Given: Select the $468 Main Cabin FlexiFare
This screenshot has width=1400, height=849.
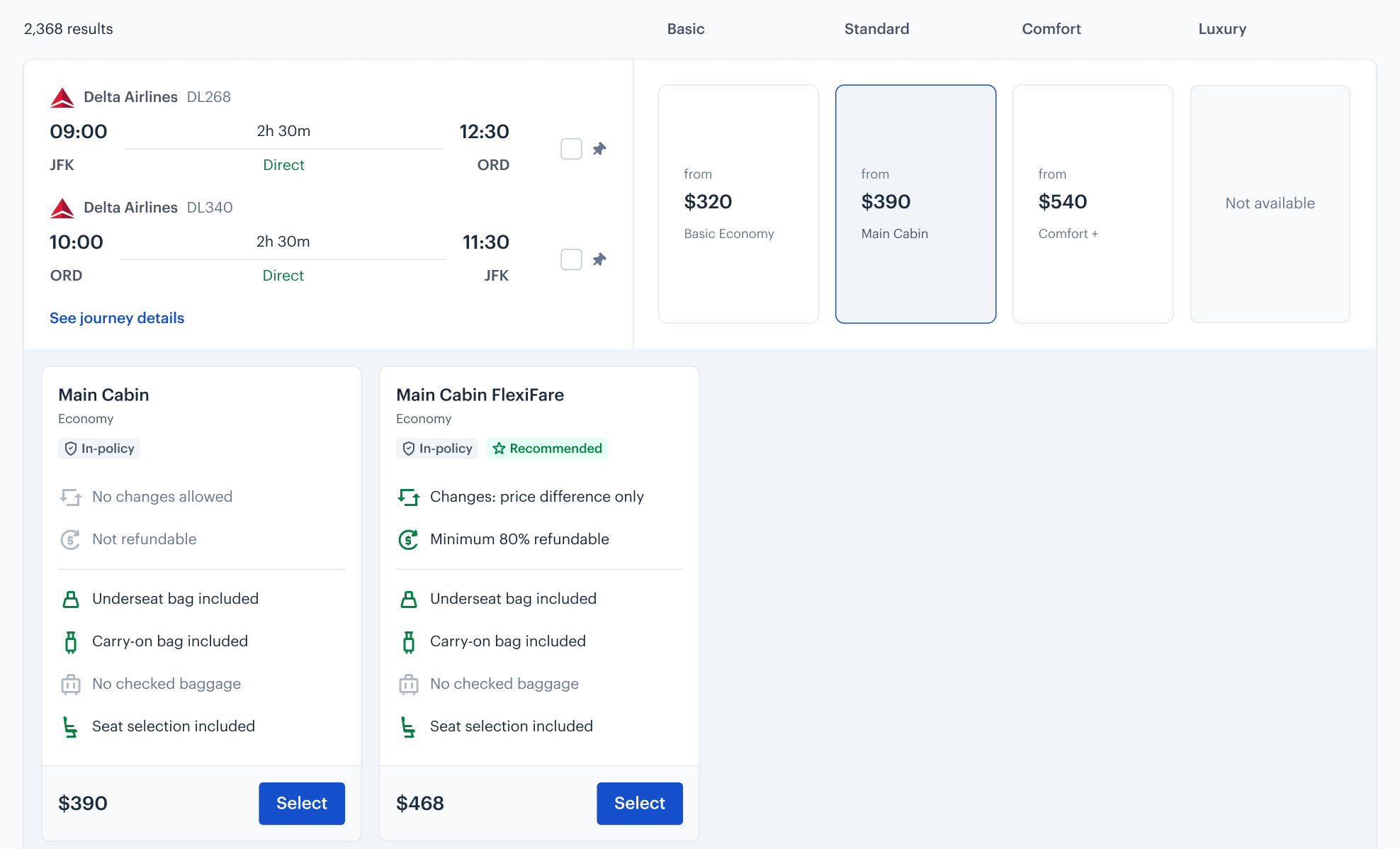Looking at the screenshot, I should [x=640, y=804].
